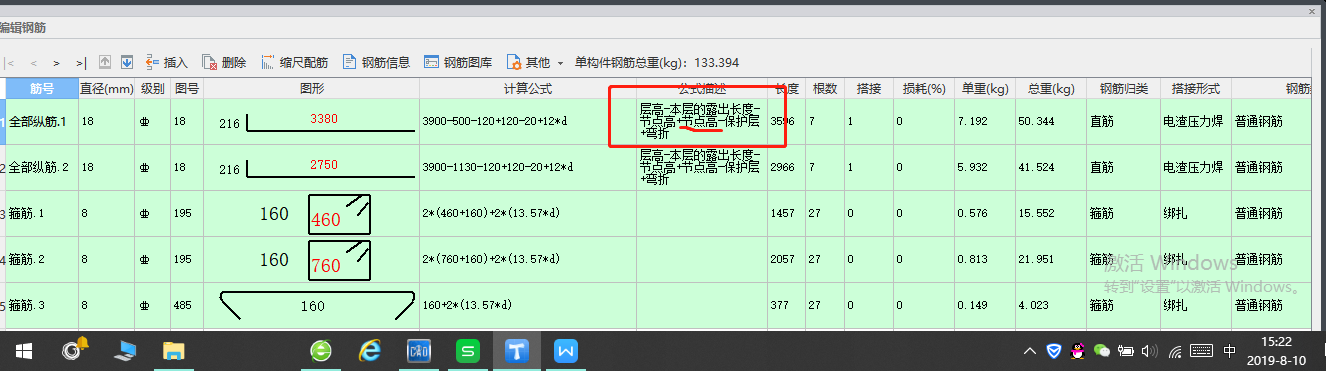The height and width of the screenshot is (371, 1326).
Task: Select 直筋 cell in 全部纵筋.2 row
Action: click(1123, 168)
